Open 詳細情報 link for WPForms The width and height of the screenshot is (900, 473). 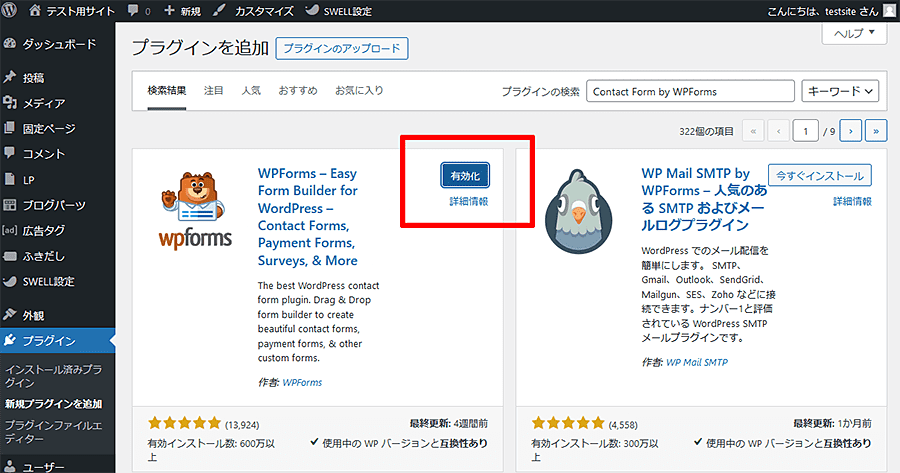(x=468, y=201)
